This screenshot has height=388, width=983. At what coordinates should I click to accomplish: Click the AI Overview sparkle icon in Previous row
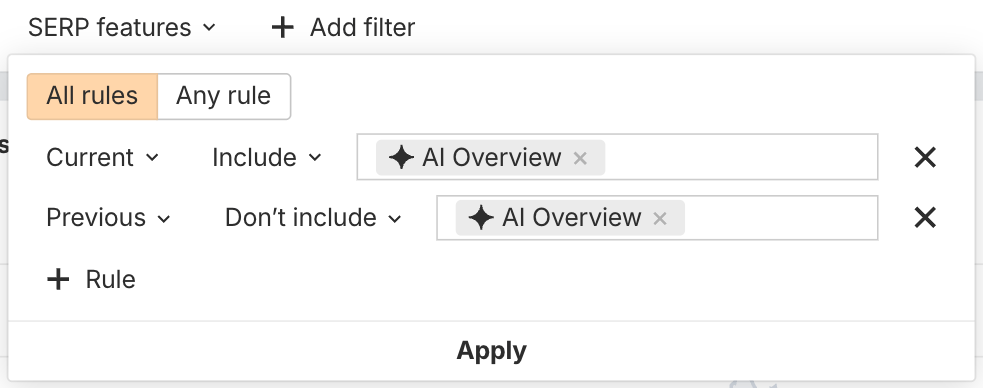[x=481, y=218]
